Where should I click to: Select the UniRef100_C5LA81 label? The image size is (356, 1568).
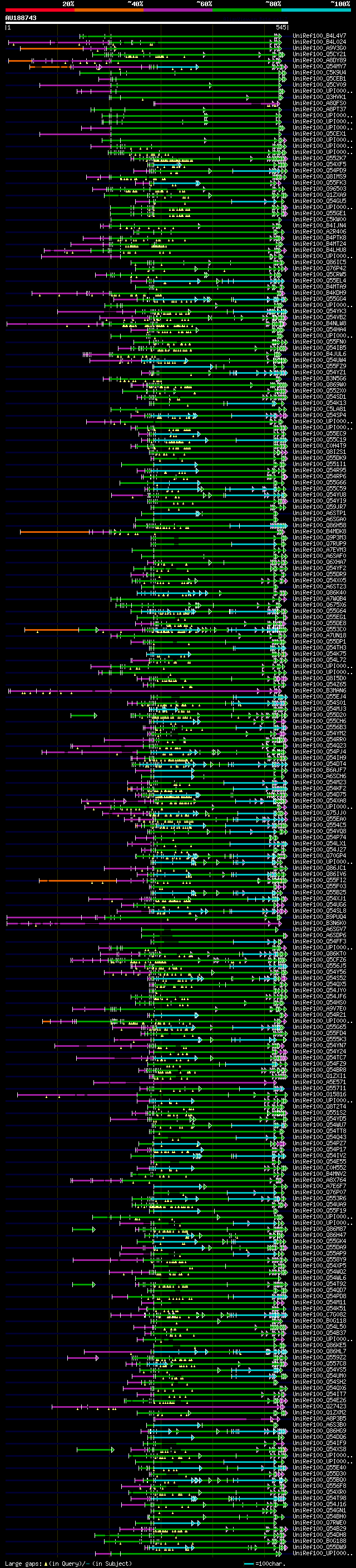tap(319, 409)
